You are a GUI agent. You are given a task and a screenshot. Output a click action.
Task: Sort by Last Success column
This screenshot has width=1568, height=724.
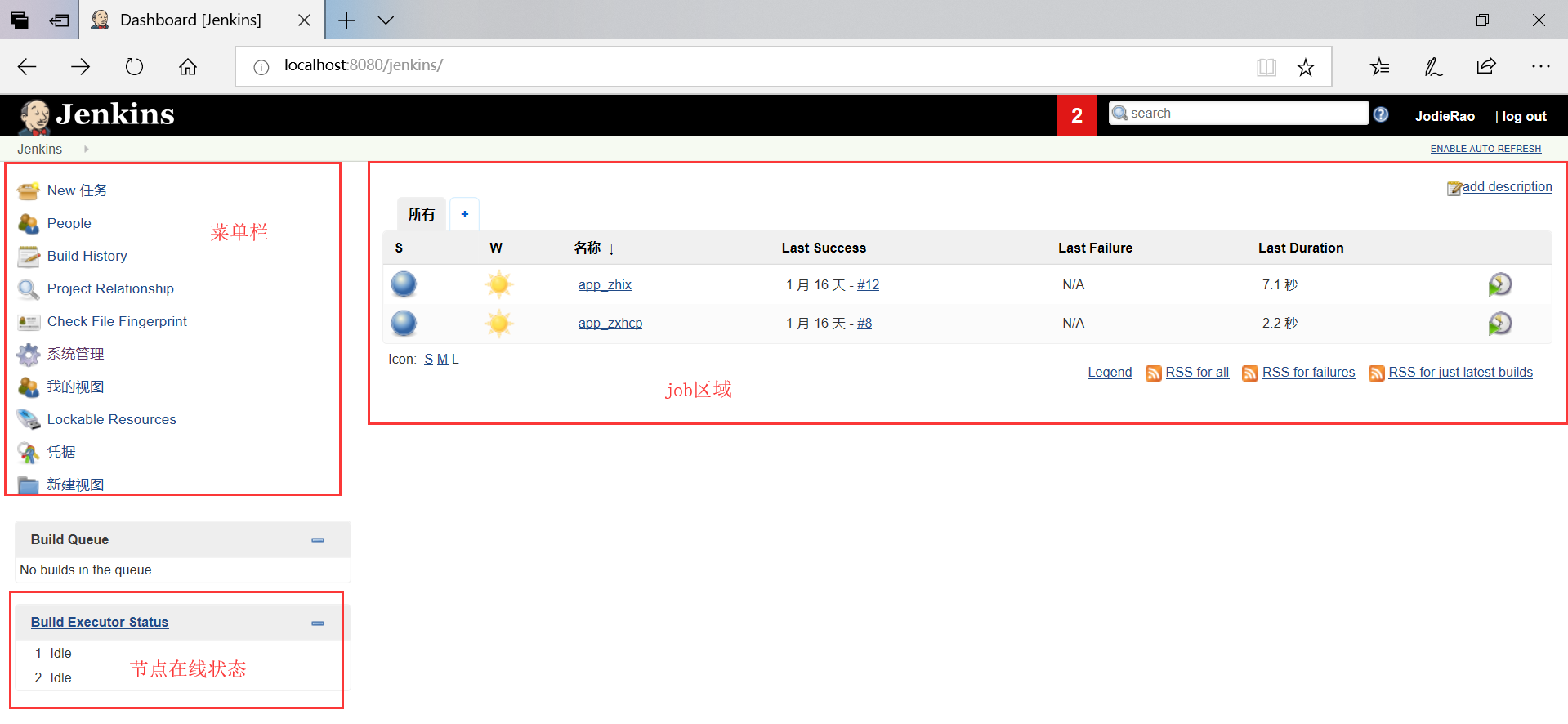pos(824,248)
